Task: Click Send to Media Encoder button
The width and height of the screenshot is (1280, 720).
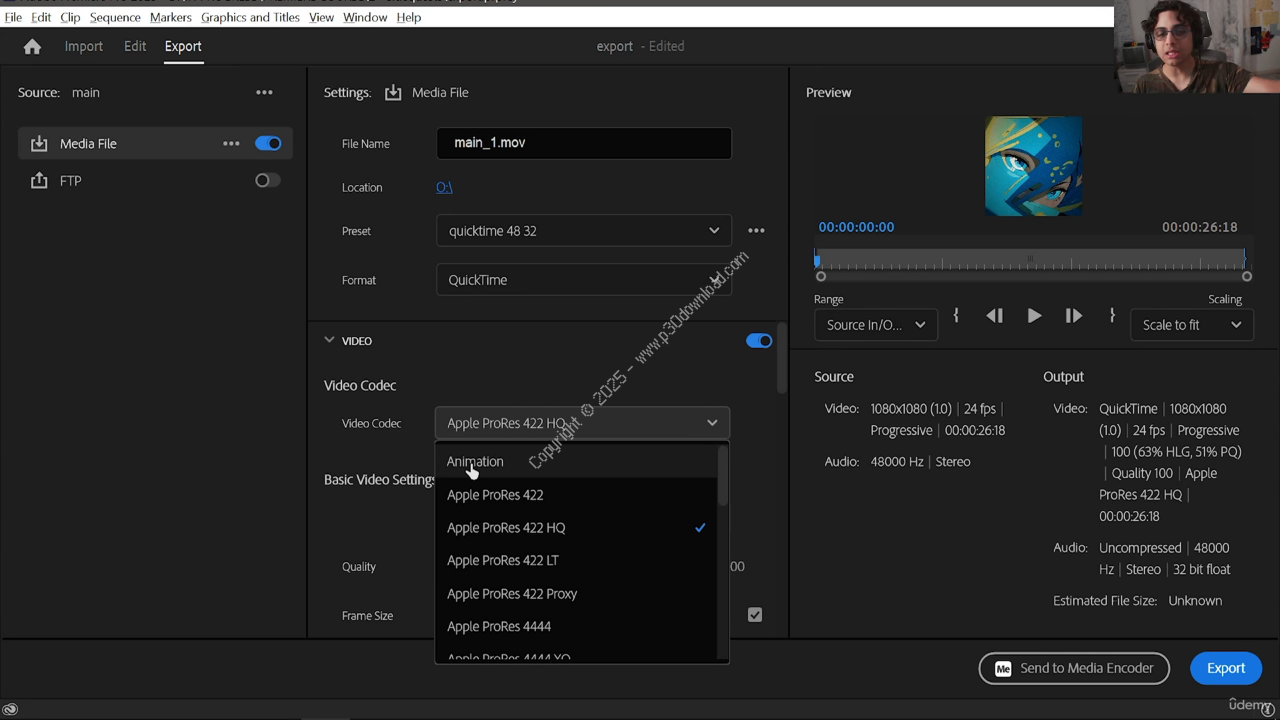Action: (1074, 668)
